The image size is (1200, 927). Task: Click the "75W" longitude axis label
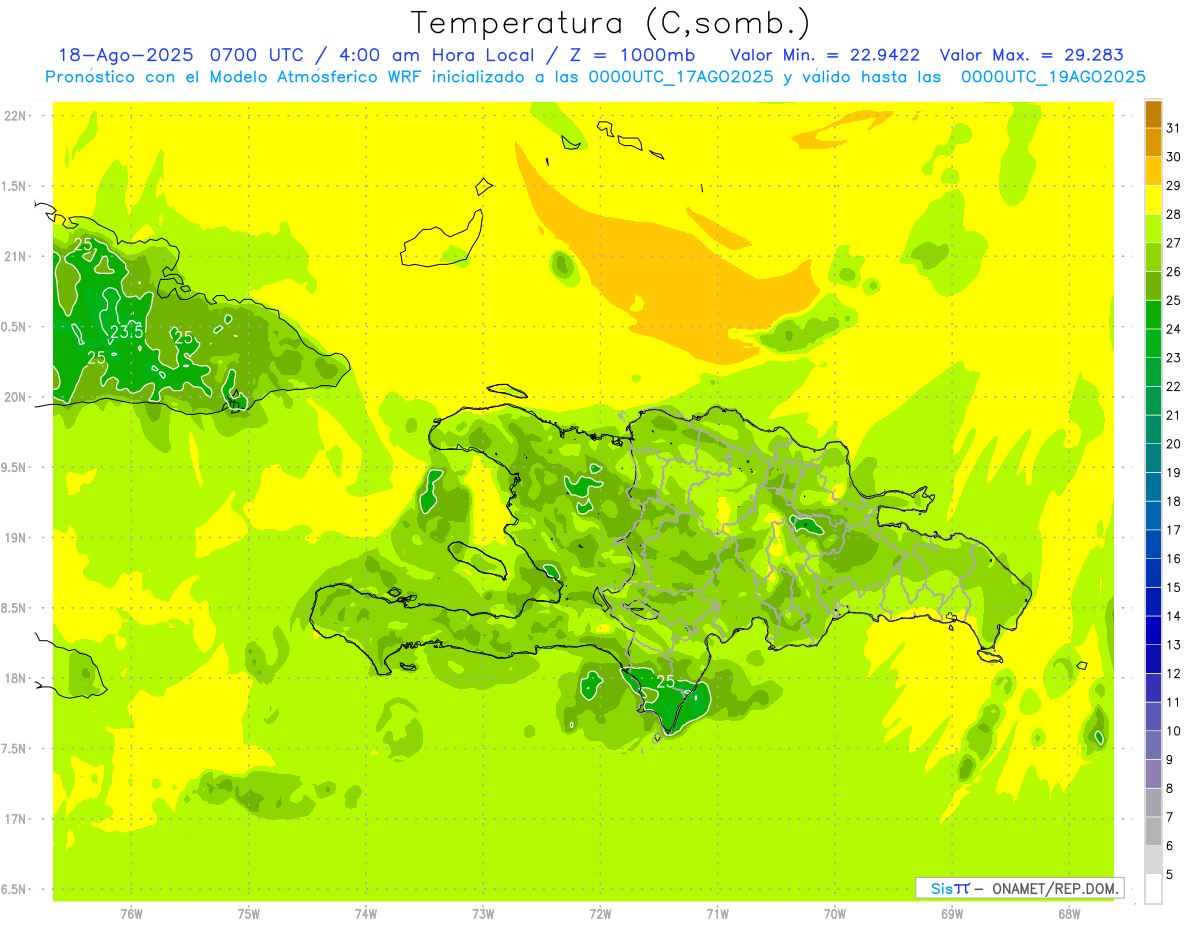(249, 914)
